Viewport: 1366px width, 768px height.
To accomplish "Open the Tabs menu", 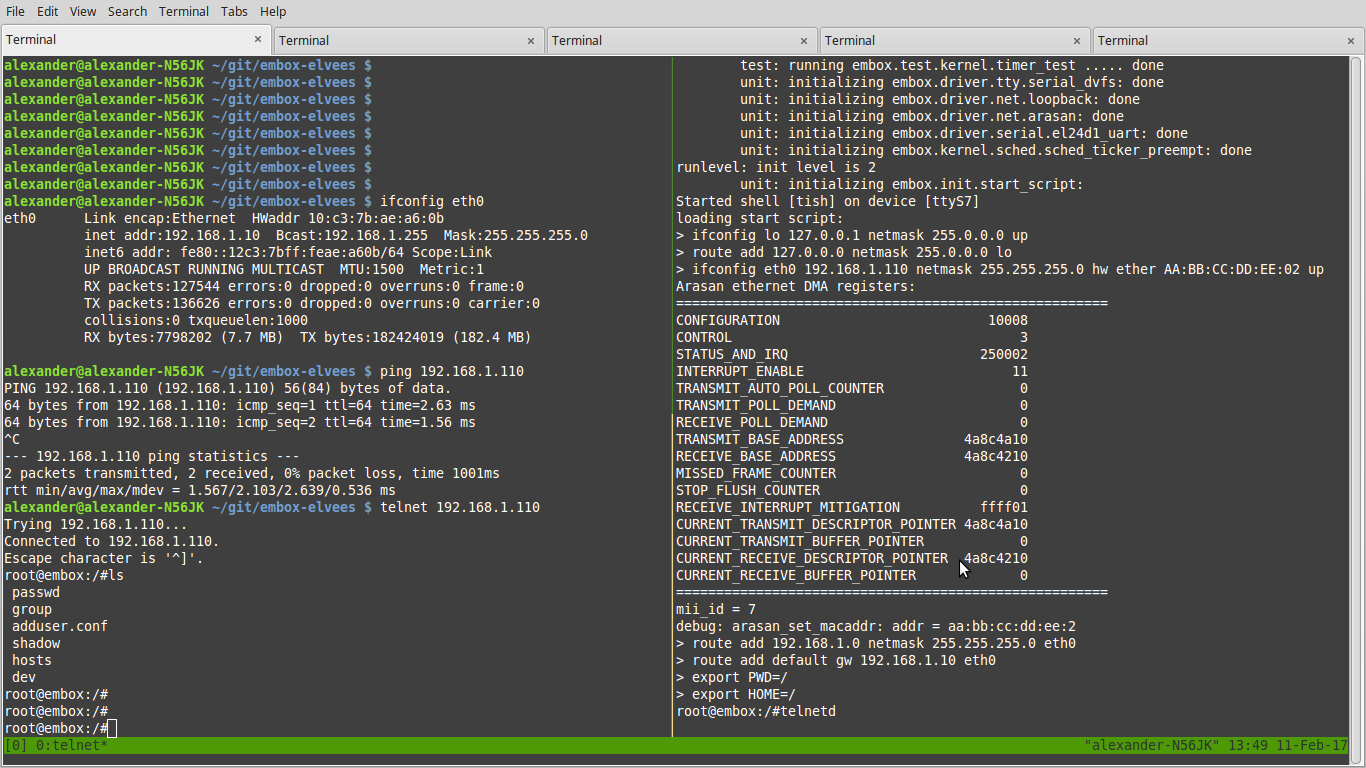I will pyautogui.click(x=234, y=11).
